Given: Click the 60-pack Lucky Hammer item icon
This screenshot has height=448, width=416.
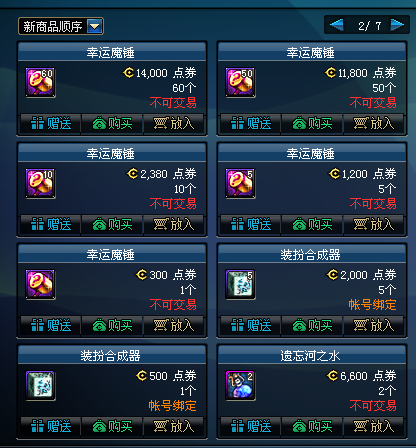Looking at the screenshot, I should 40,83.
